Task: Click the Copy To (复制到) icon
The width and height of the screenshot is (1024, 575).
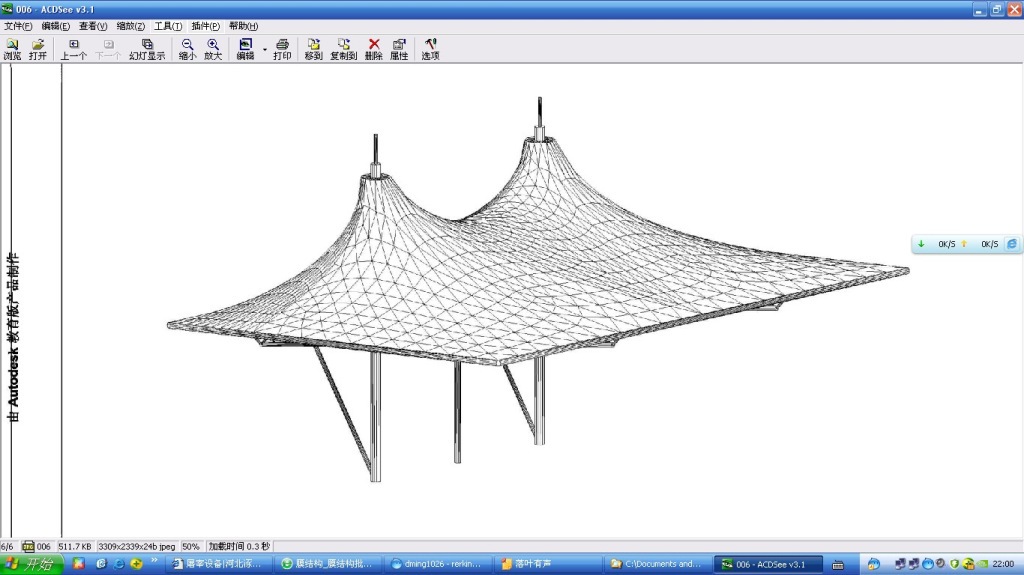Action: click(343, 49)
